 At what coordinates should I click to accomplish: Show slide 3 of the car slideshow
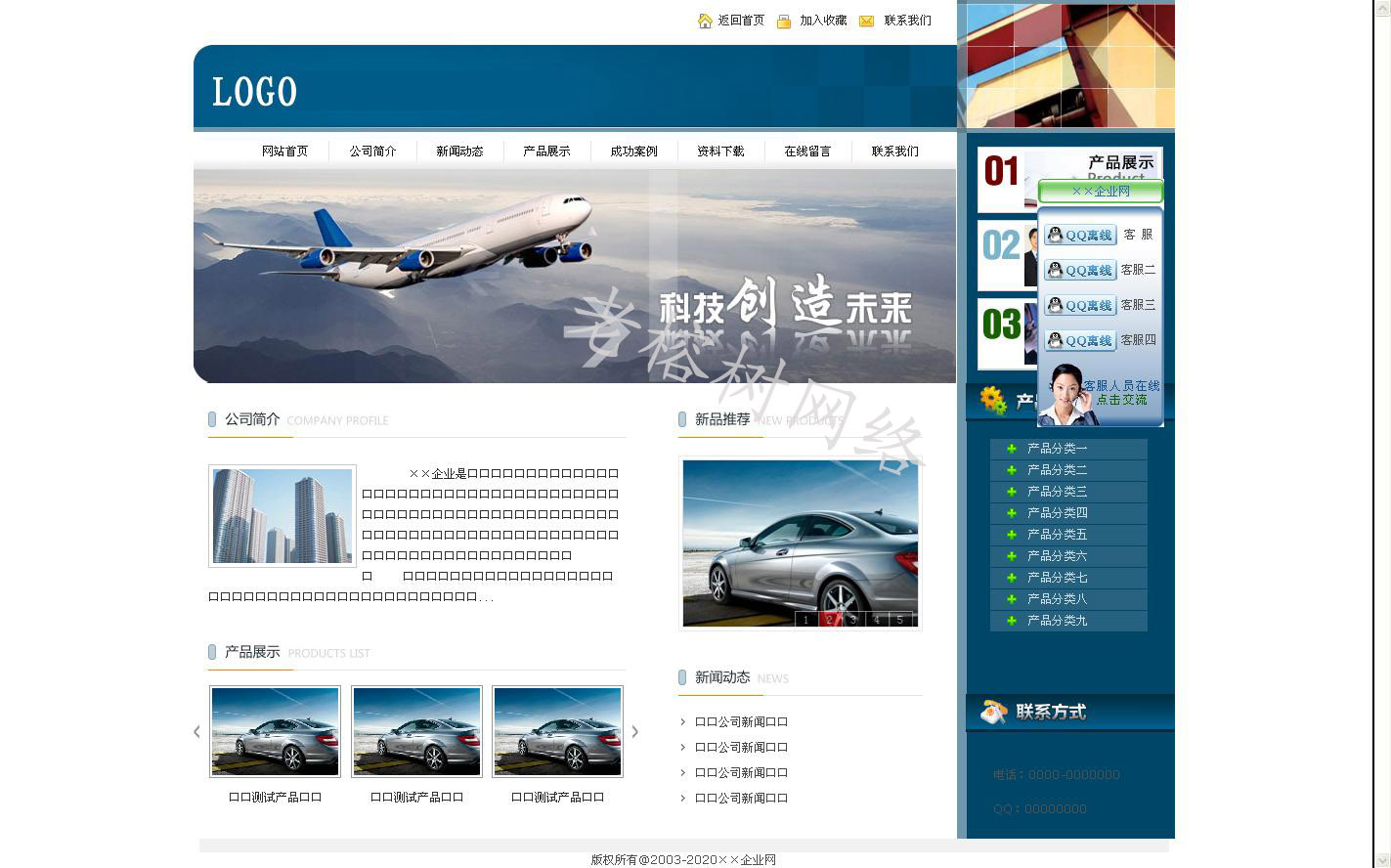pos(852,619)
